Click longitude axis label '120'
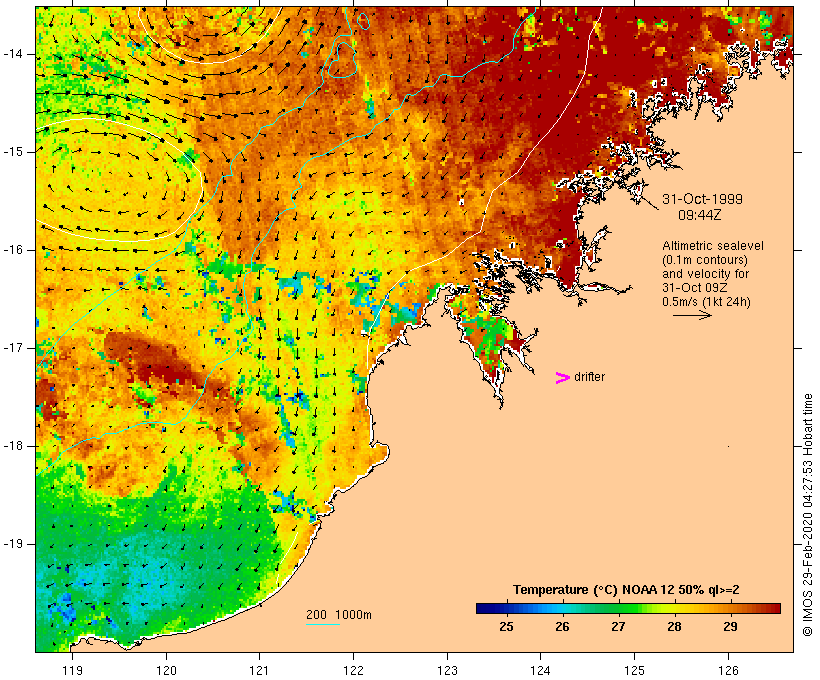 pos(166,670)
